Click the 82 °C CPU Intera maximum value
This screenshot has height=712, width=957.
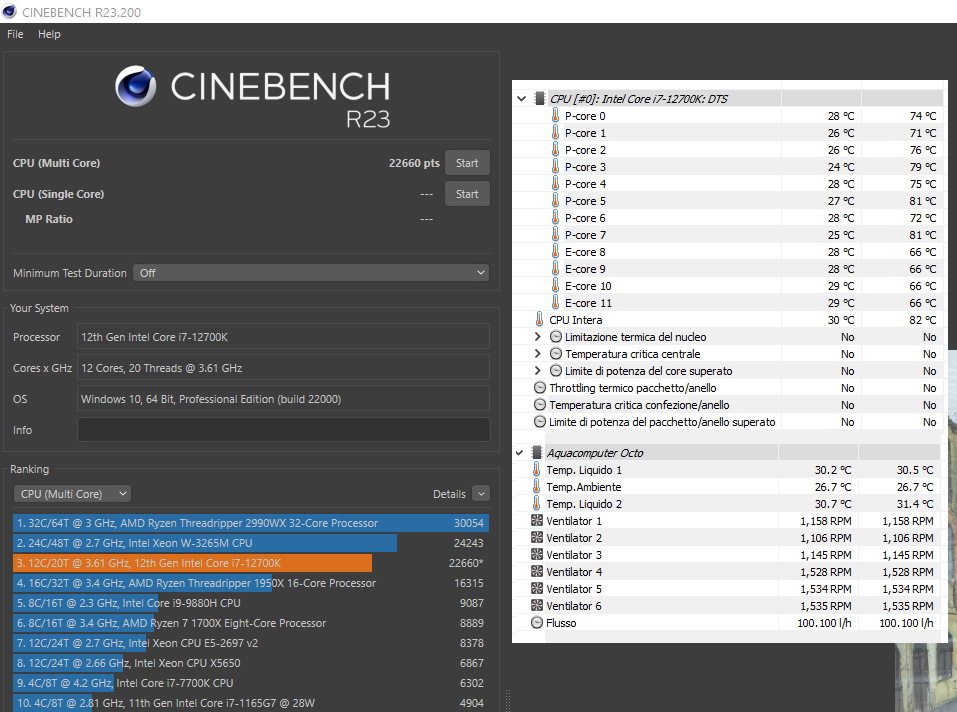(x=922, y=320)
